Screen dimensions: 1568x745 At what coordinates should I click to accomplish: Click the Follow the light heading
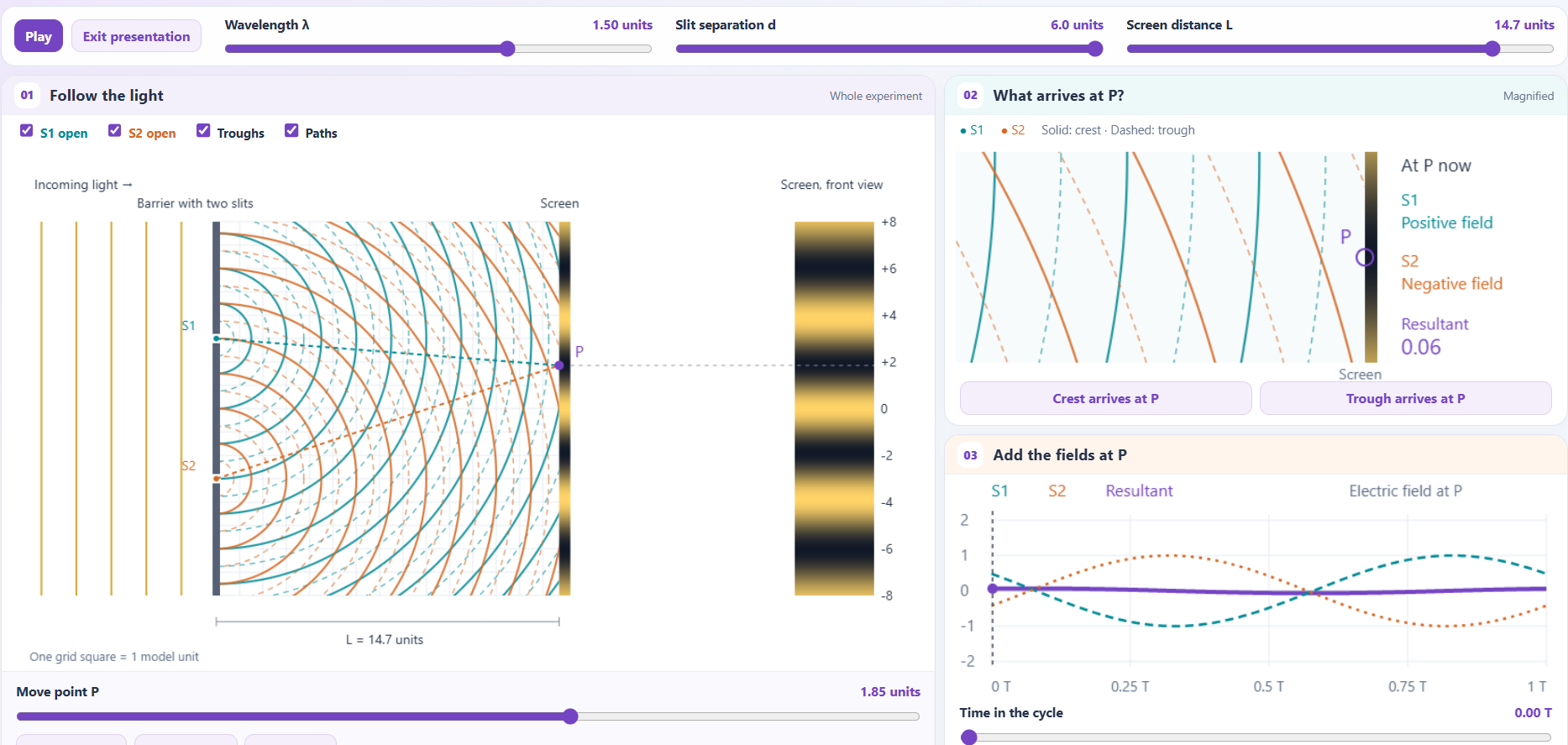(107, 96)
